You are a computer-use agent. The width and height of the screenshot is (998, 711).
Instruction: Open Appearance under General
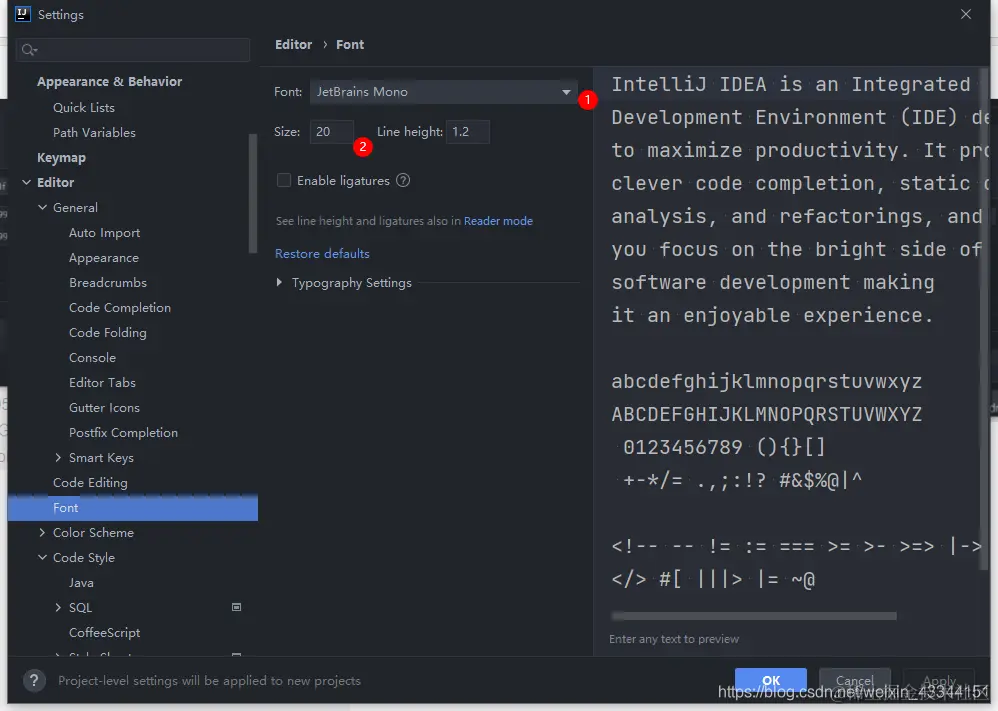104,258
